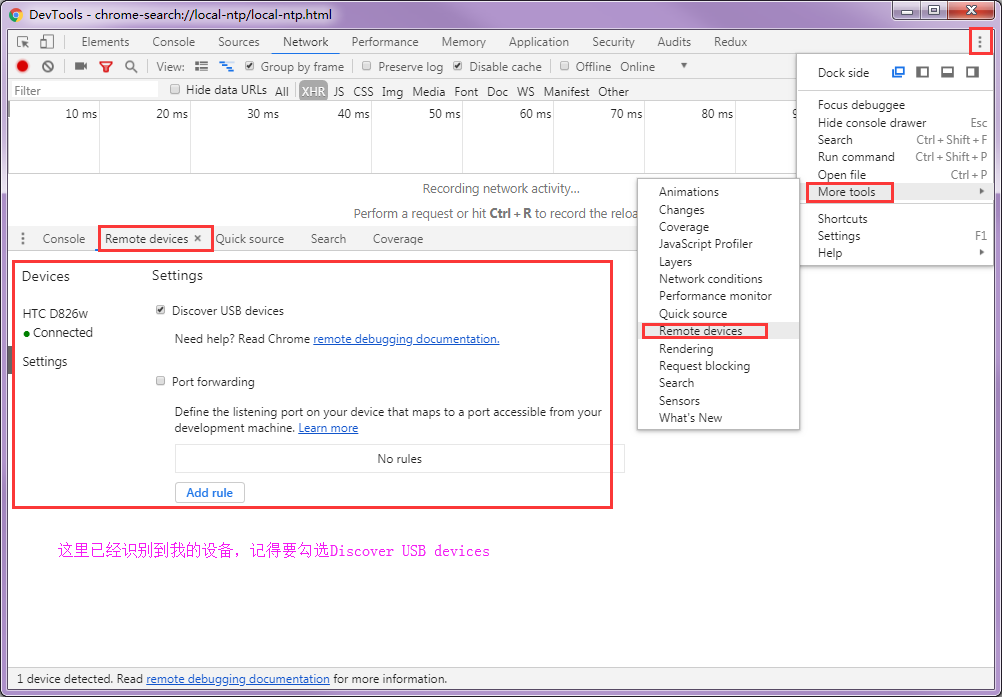The width and height of the screenshot is (1002, 697).
Task: Stop recording with the red record button
Action: [x=22, y=66]
